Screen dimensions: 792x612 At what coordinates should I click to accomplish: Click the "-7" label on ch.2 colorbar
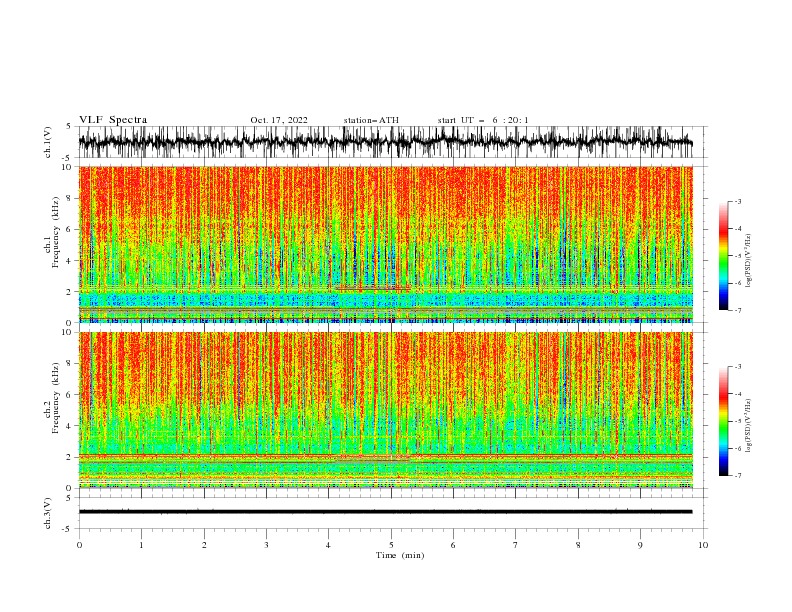click(x=738, y=476)
